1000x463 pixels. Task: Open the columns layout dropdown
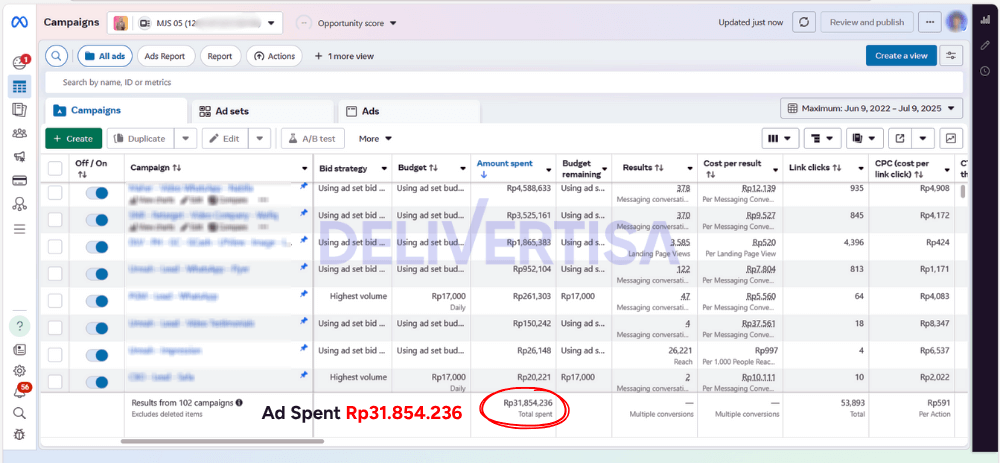tap(781, 138)
